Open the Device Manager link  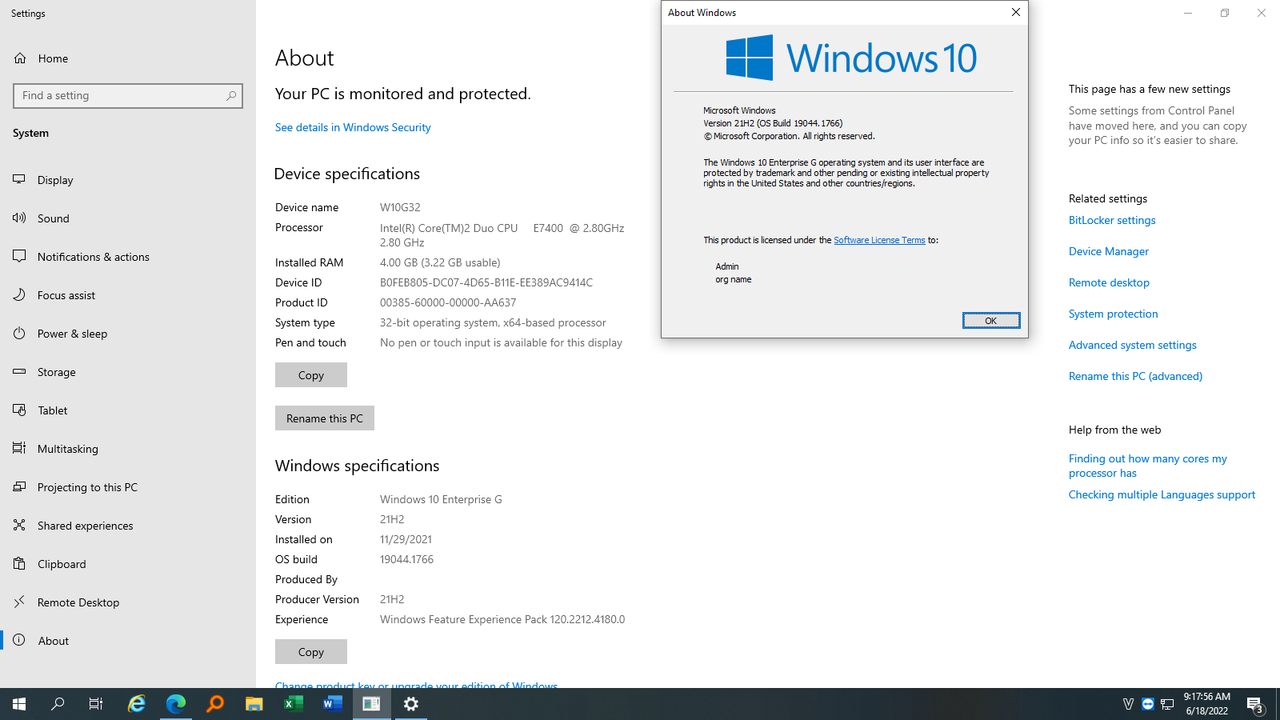pos(1108,251)
